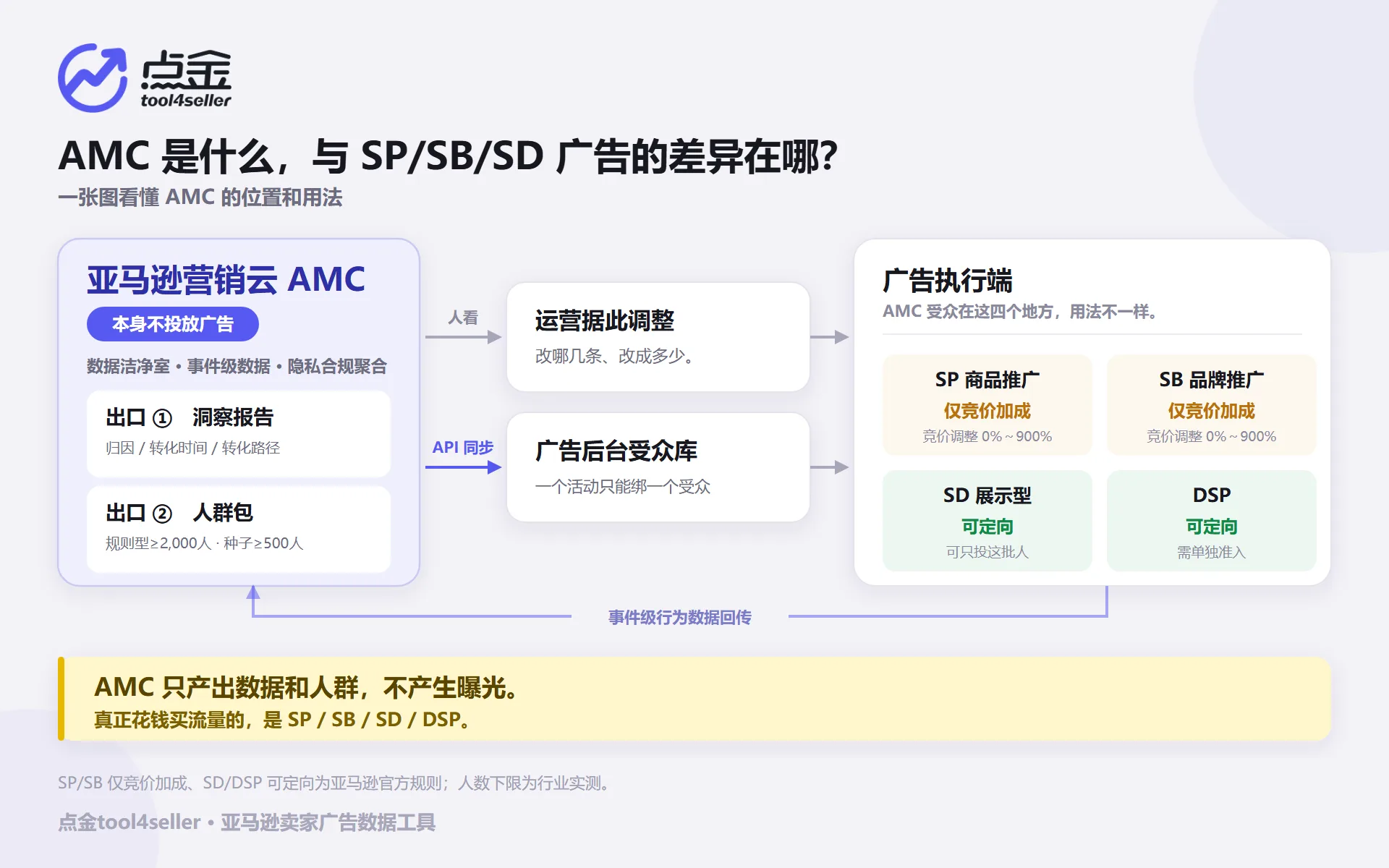Click the line 真正花钱买流量的，是 SP / SB / SD / DSP。
The height and width of the screenshot is (868, 1389).
point(282,720)
